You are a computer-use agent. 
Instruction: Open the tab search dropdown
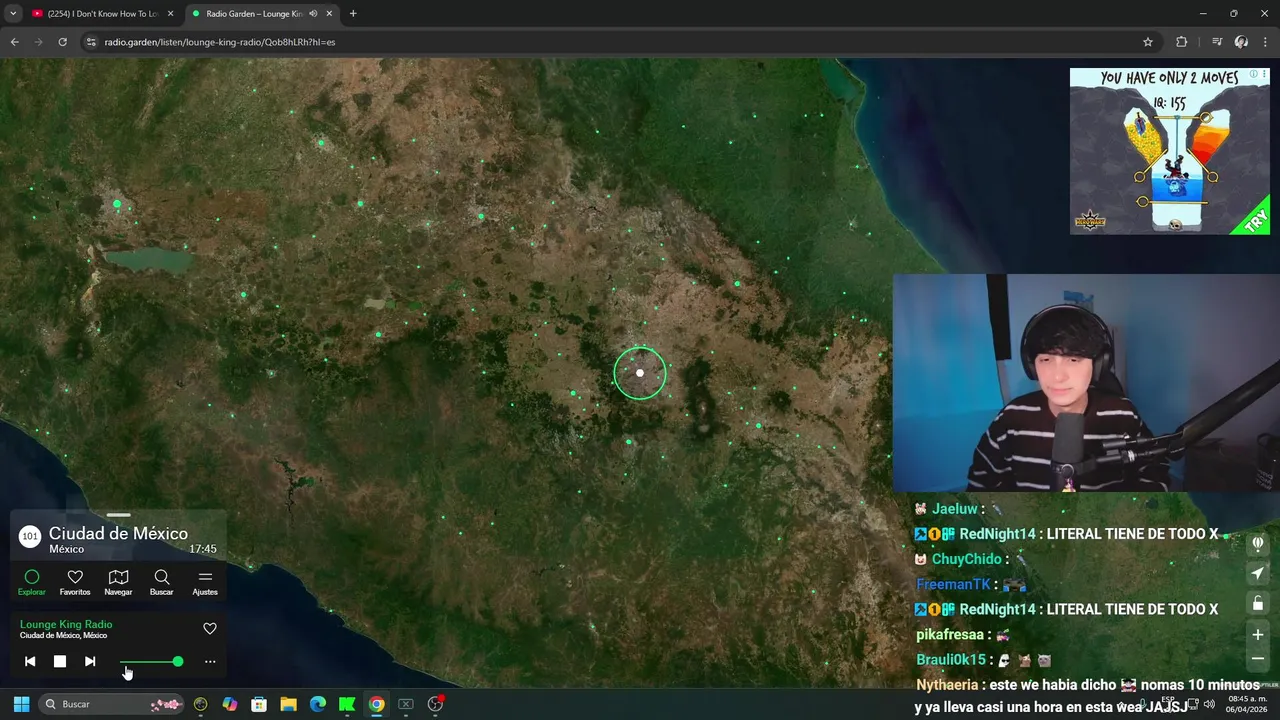[x=12, y=14]
